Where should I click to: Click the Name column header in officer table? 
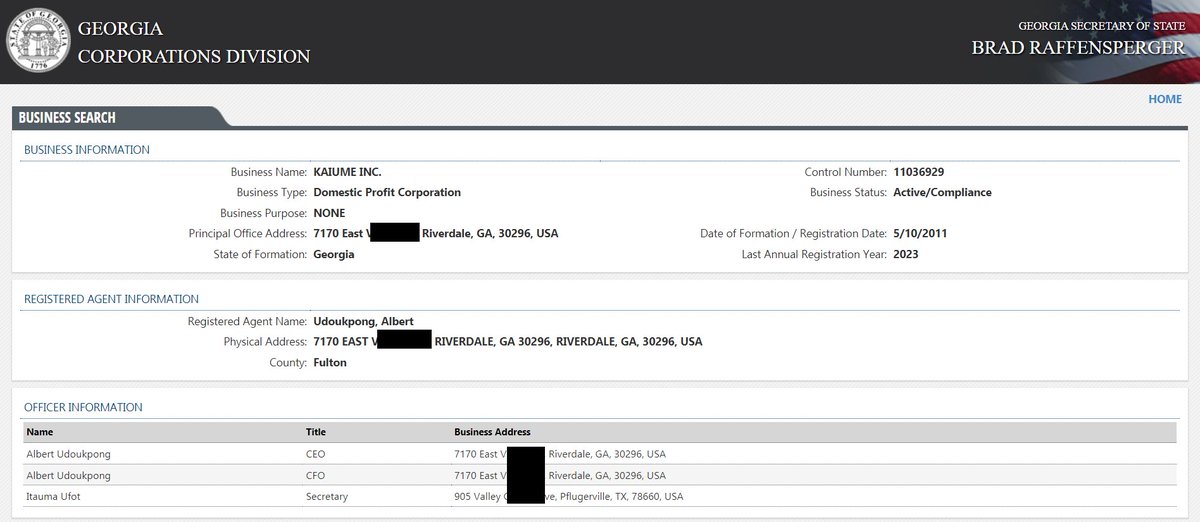40,432
